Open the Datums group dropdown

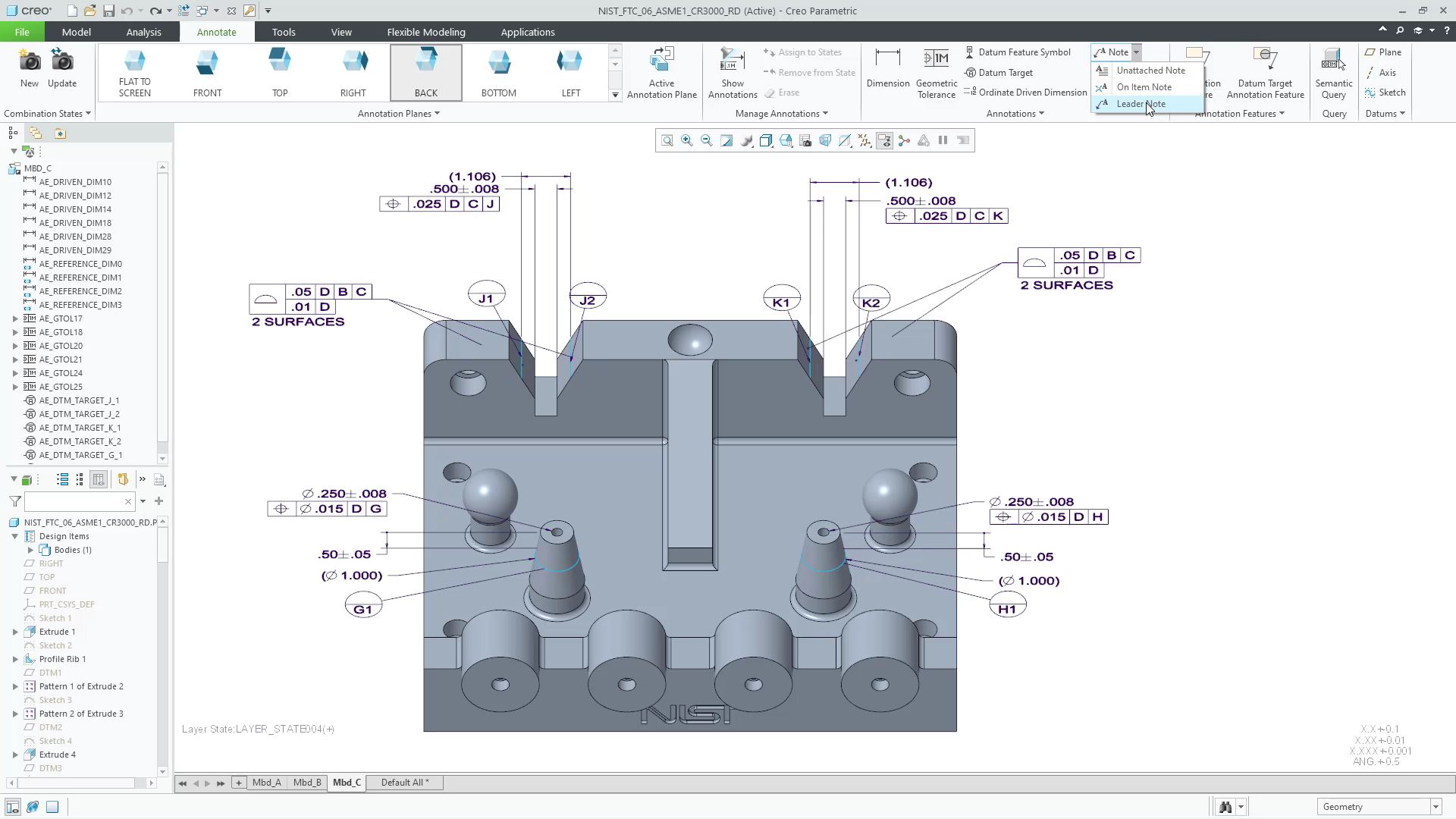point(1385,114)
